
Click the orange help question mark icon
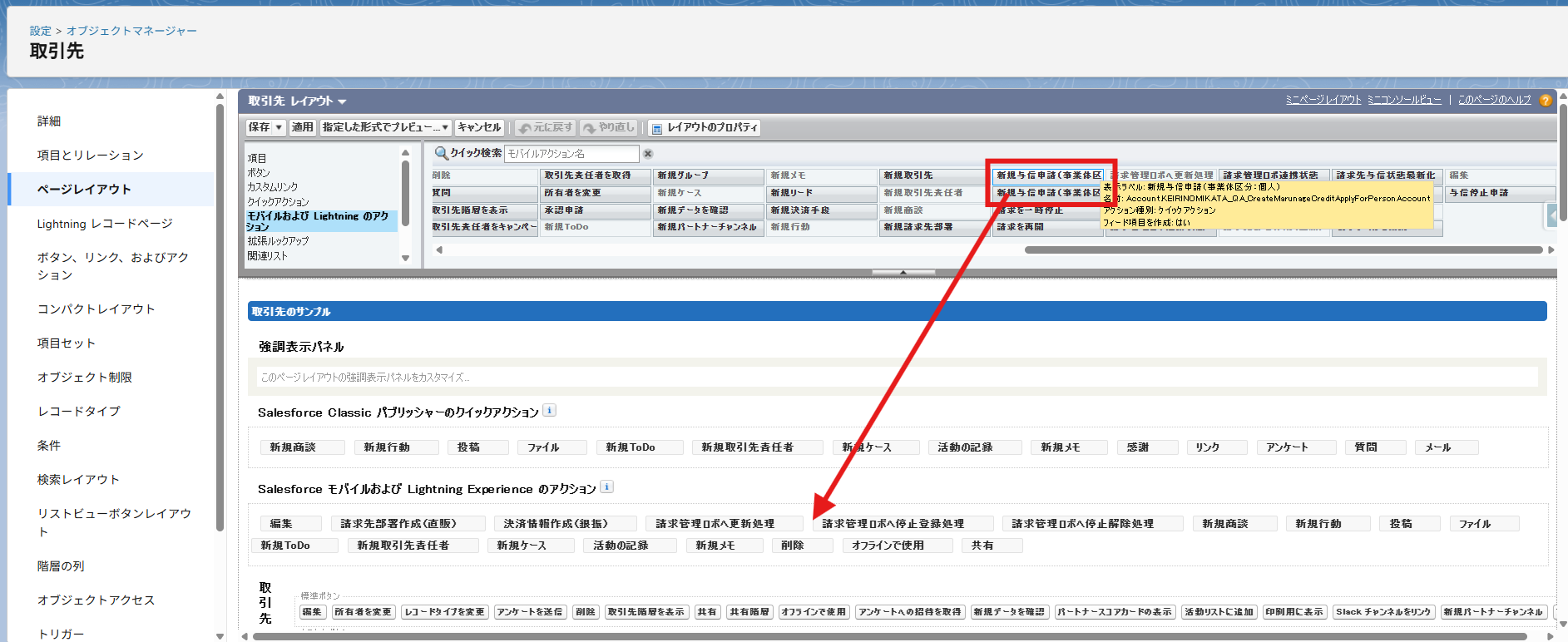click(1546, 101)
